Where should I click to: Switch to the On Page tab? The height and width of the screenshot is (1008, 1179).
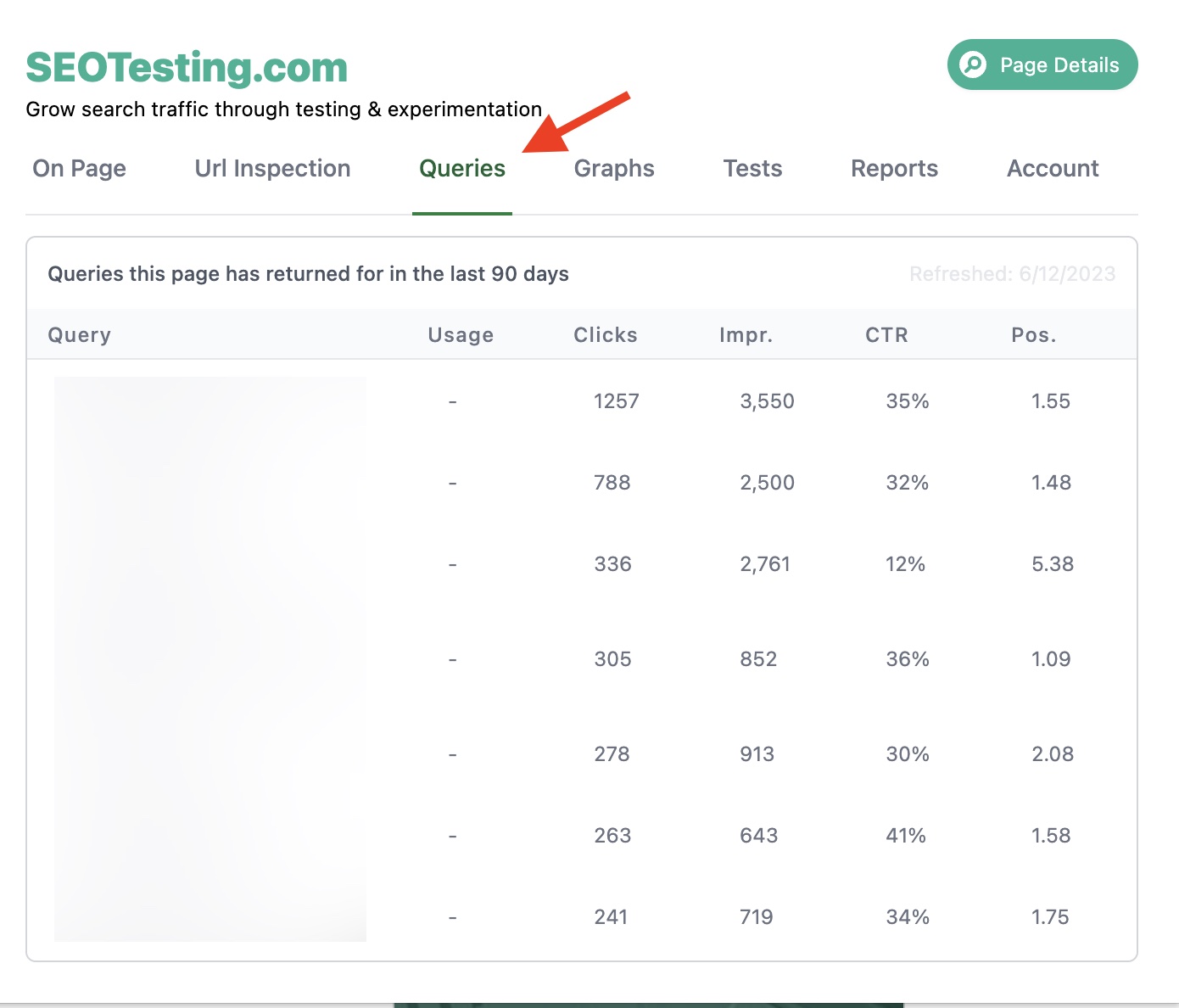(80, 168)
